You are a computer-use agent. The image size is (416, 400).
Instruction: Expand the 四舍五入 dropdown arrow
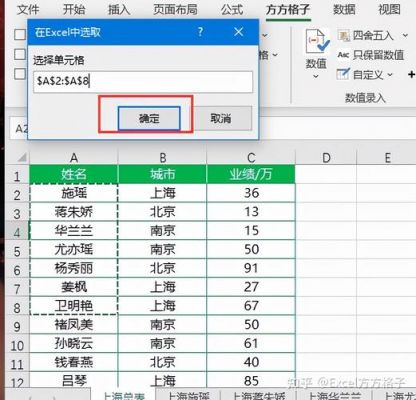pos(405,35)
